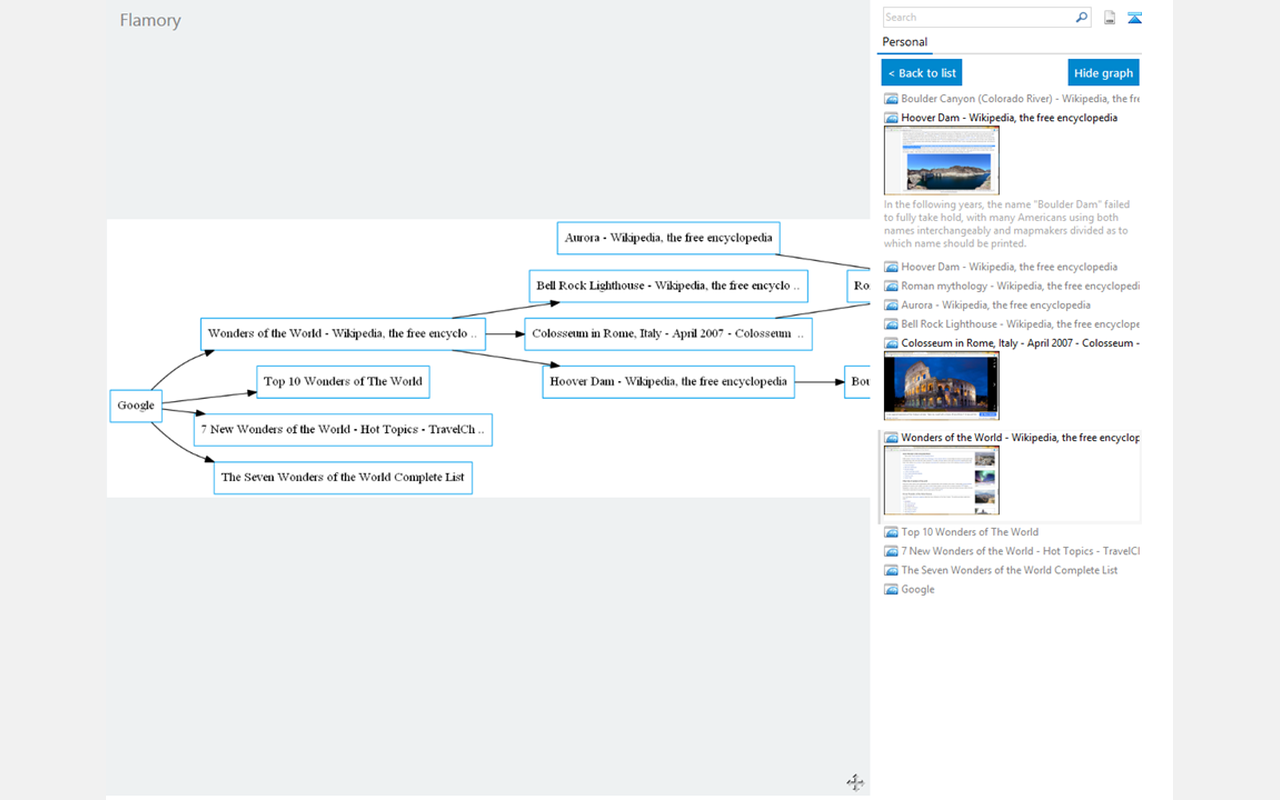The height and width of the screenshot is (800, 1280).
Task: Click the Flamory title text
Action: [x=150, y=20]
